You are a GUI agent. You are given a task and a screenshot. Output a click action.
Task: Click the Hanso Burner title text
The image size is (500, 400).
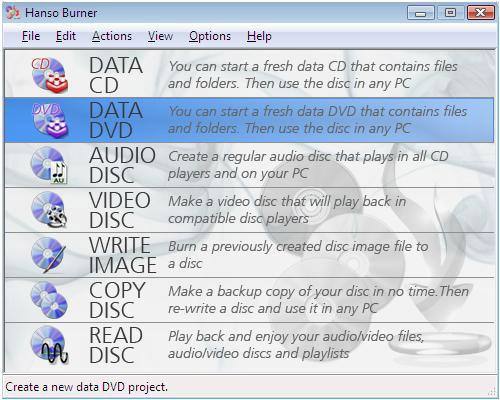[61, 13]
